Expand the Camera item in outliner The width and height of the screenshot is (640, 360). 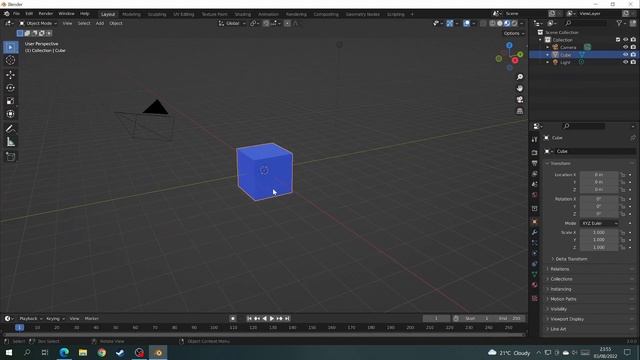(x=548, y=47)
